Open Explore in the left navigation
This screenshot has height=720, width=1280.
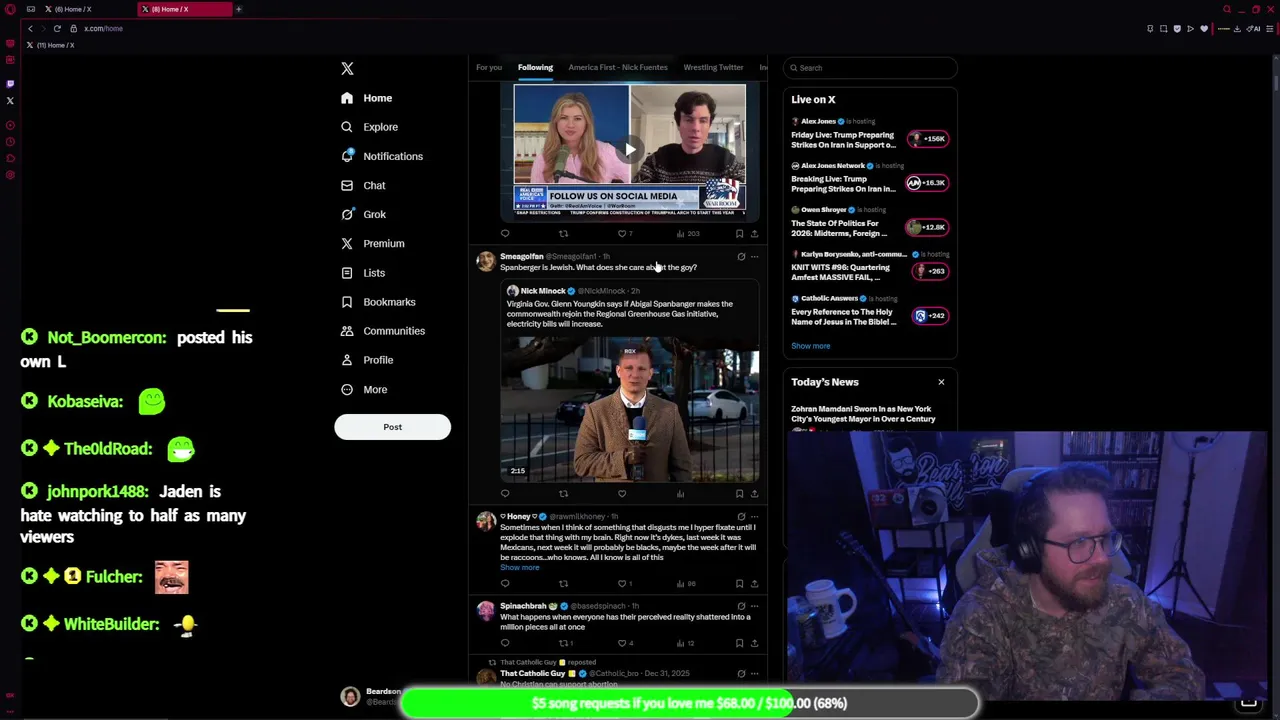coord(368,127)
